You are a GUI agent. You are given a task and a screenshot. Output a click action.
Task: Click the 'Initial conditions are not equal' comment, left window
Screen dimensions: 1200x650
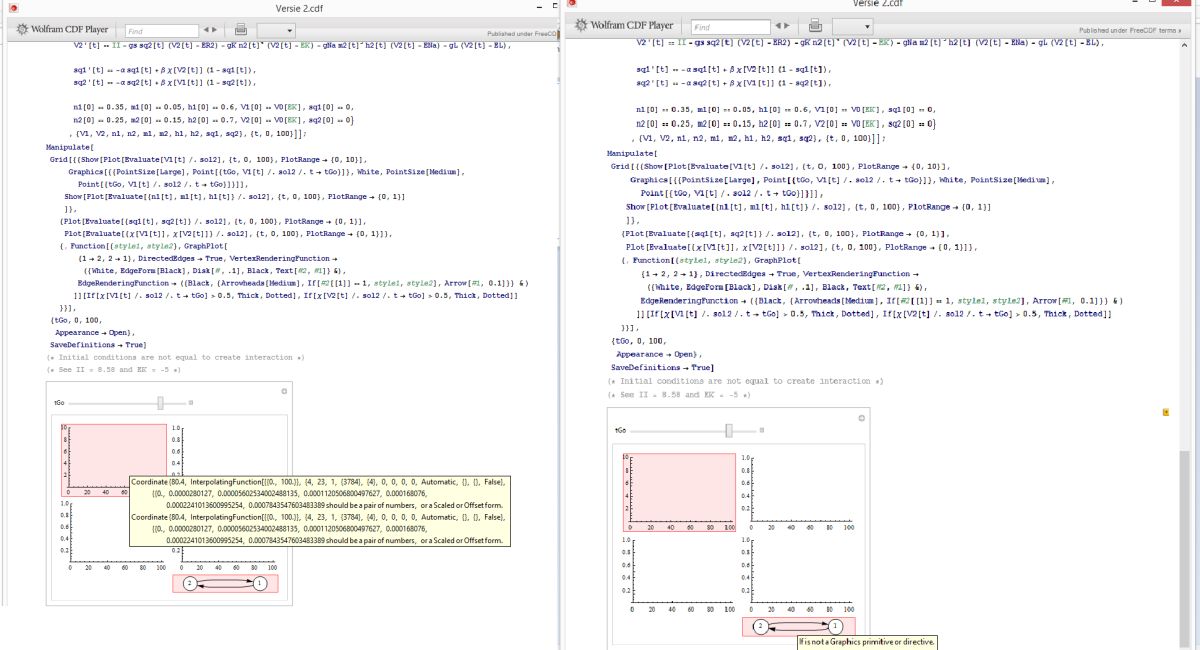(175, 357)
